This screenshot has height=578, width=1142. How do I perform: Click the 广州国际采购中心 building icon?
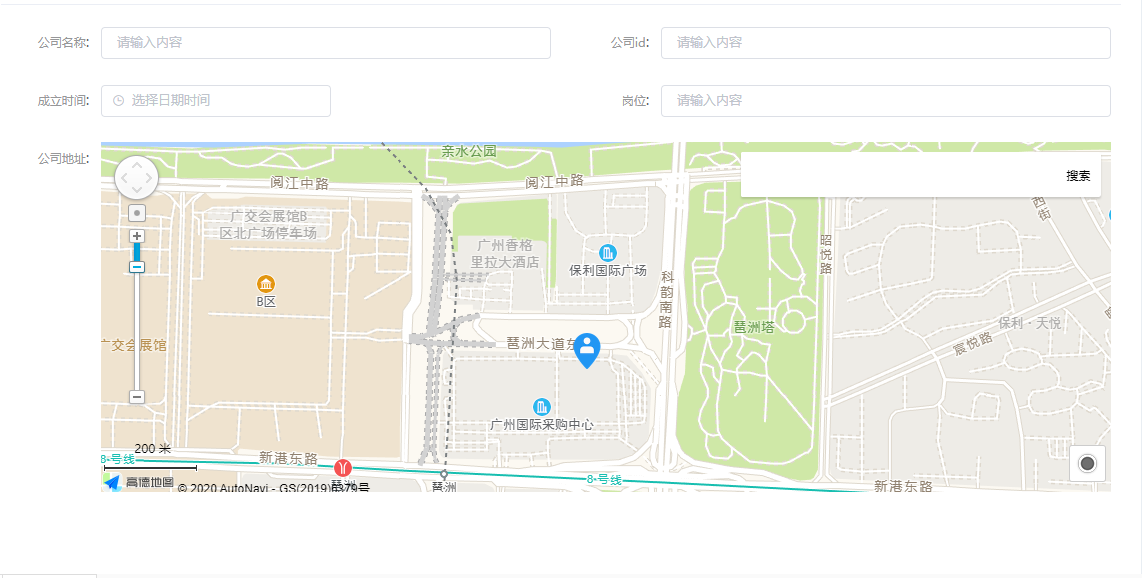coord(541,407)
